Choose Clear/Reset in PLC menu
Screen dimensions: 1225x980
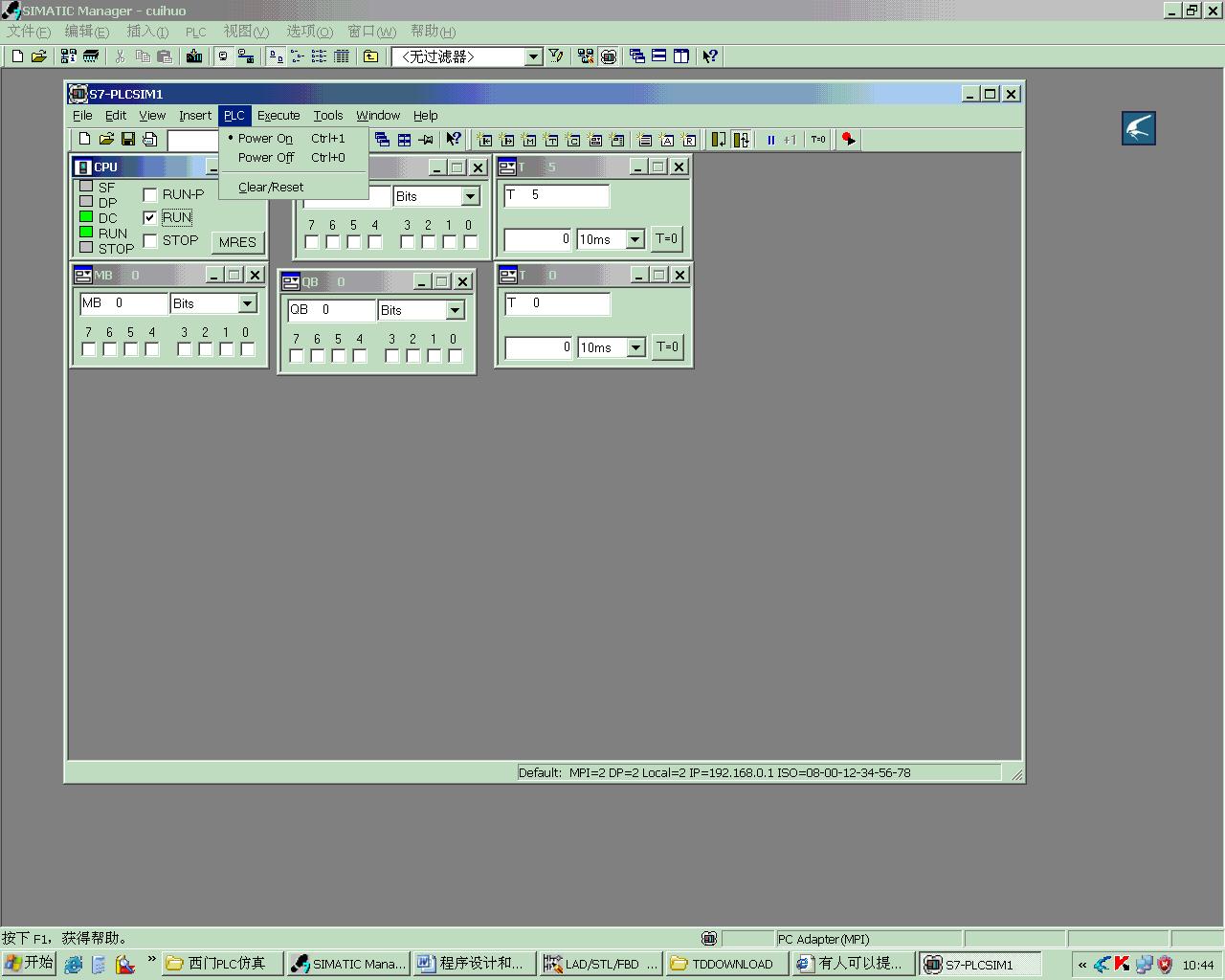[271, 188]
